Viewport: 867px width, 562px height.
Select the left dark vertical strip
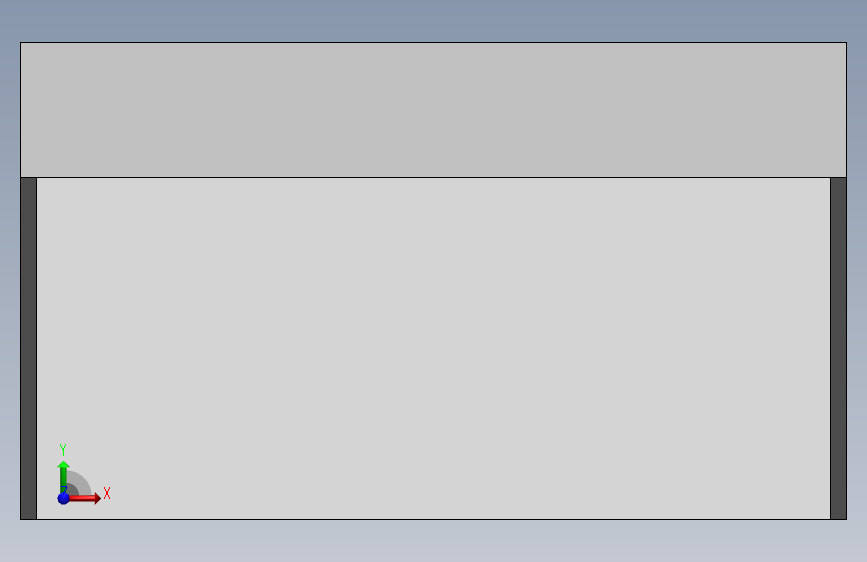tap(29, 348)
